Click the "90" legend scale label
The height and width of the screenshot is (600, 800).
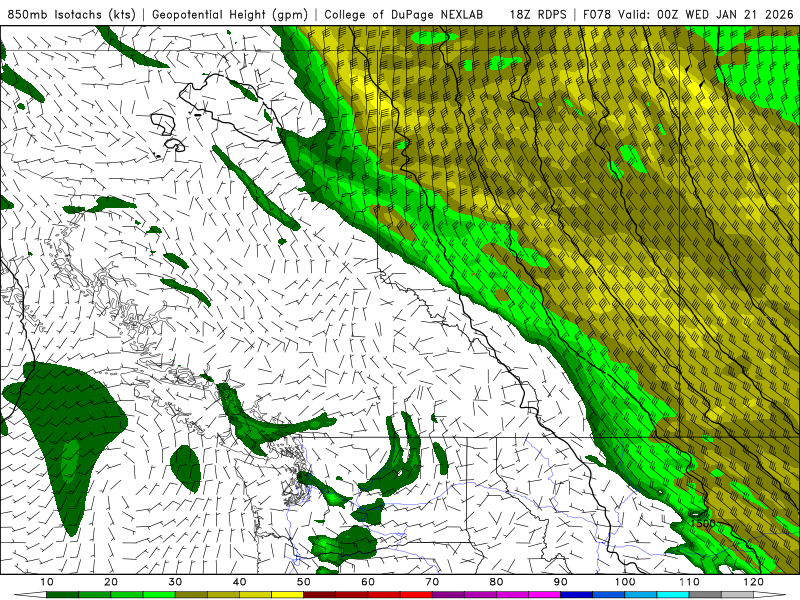561,582
